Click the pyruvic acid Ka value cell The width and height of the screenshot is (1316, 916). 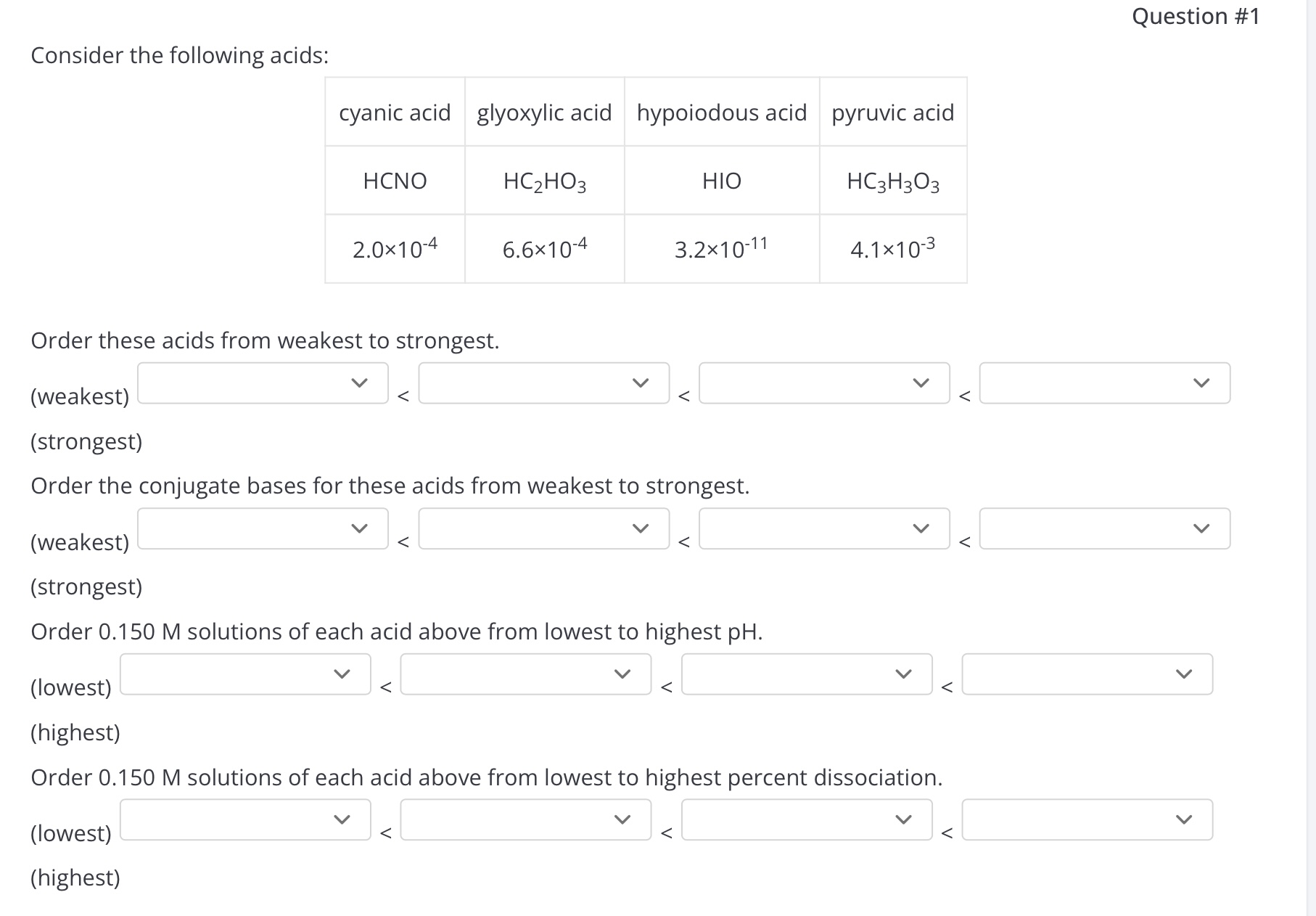click(892, 249)
